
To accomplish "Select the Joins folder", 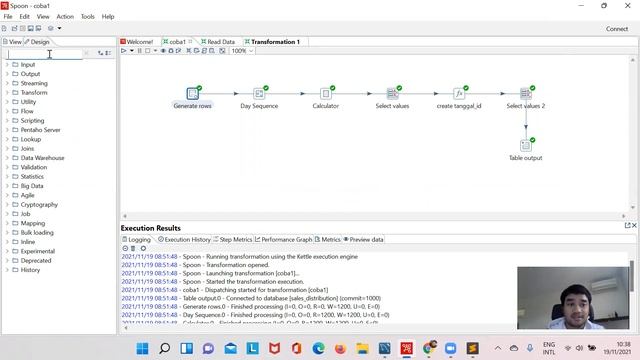I will coord(27,149).
